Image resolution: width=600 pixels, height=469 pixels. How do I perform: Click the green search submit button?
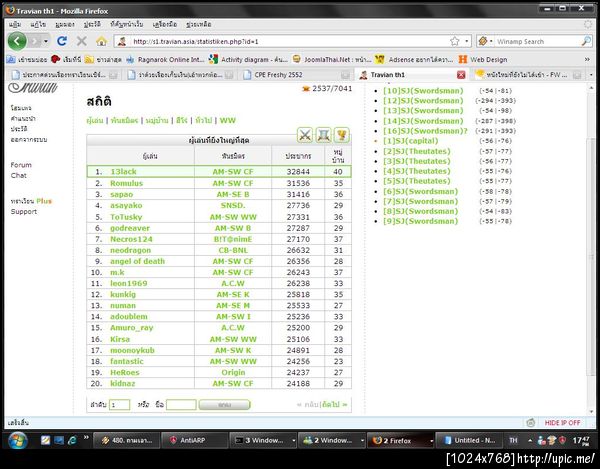point(224,405)
